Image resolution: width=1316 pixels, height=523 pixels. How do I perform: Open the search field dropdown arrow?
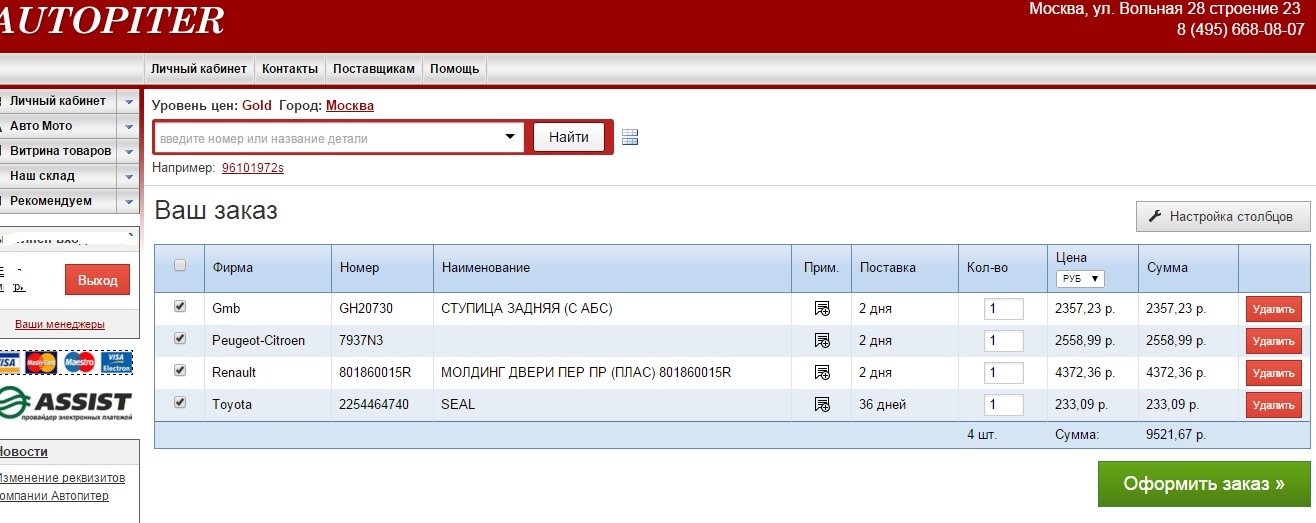[x=509, y=137]
